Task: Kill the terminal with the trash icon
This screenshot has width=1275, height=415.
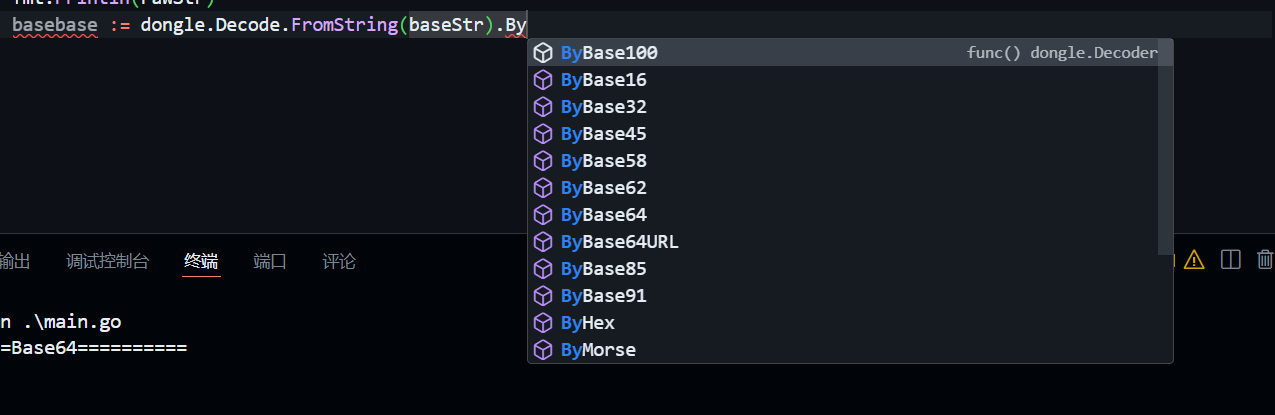Action: [1265, 260]
